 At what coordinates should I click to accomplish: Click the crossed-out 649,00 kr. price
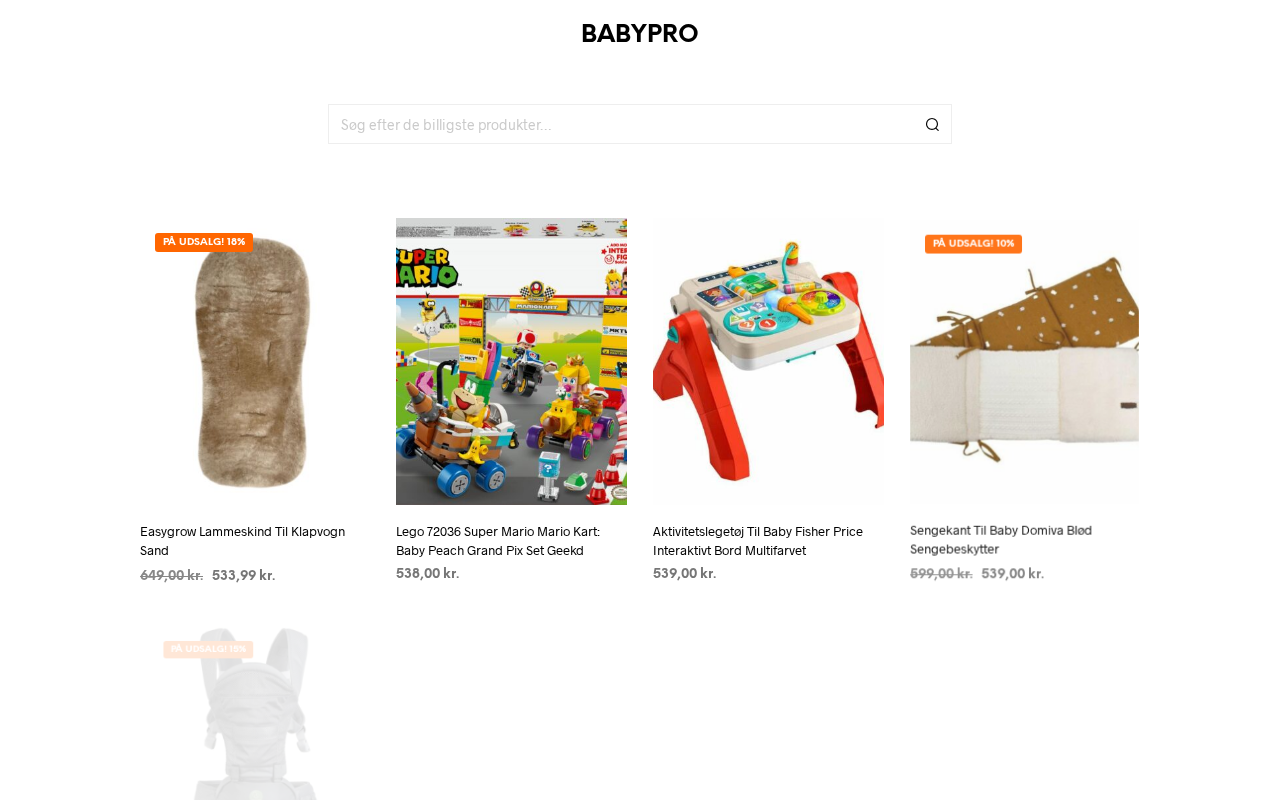172,575
